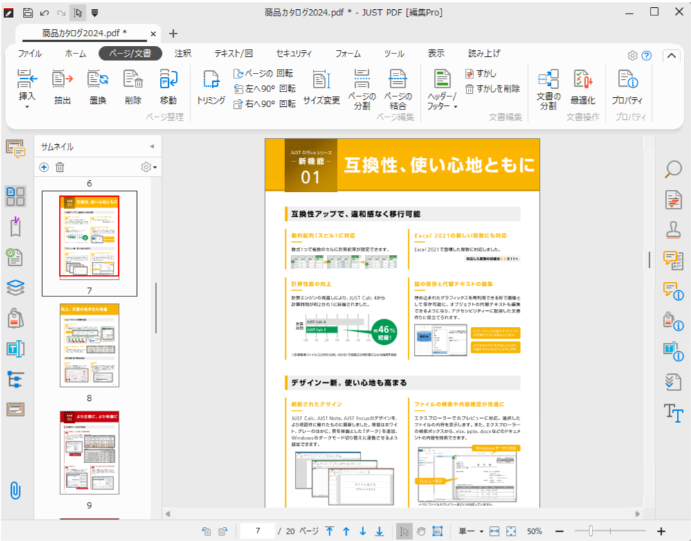Click the page number input field
Viewport: 691px width, 541px height.
257,531
